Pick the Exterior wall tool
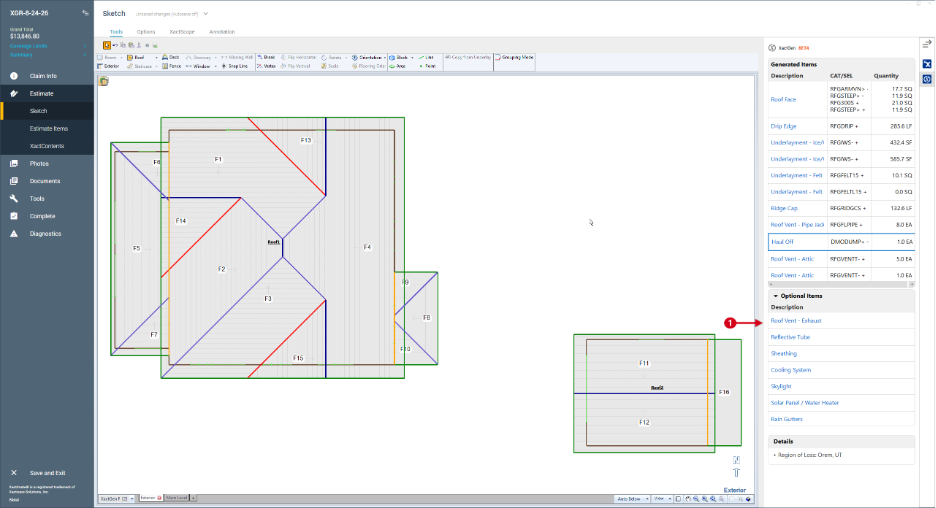 (108, 66)
